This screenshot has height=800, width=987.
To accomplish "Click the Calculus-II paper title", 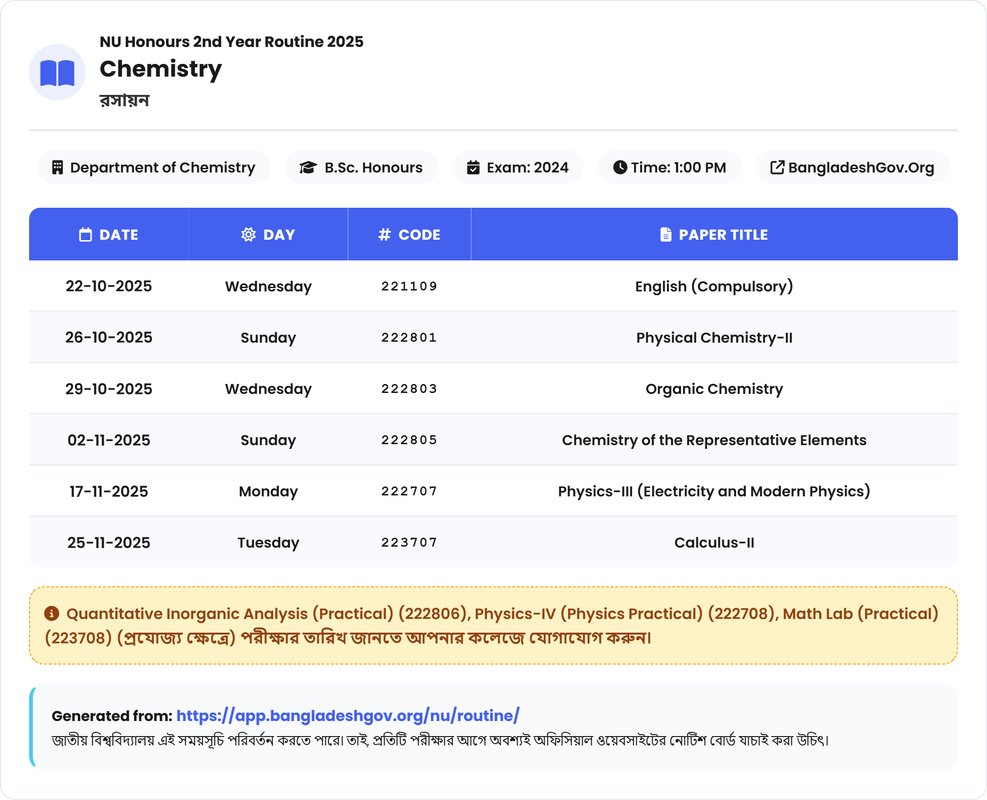I will [714, 543].
